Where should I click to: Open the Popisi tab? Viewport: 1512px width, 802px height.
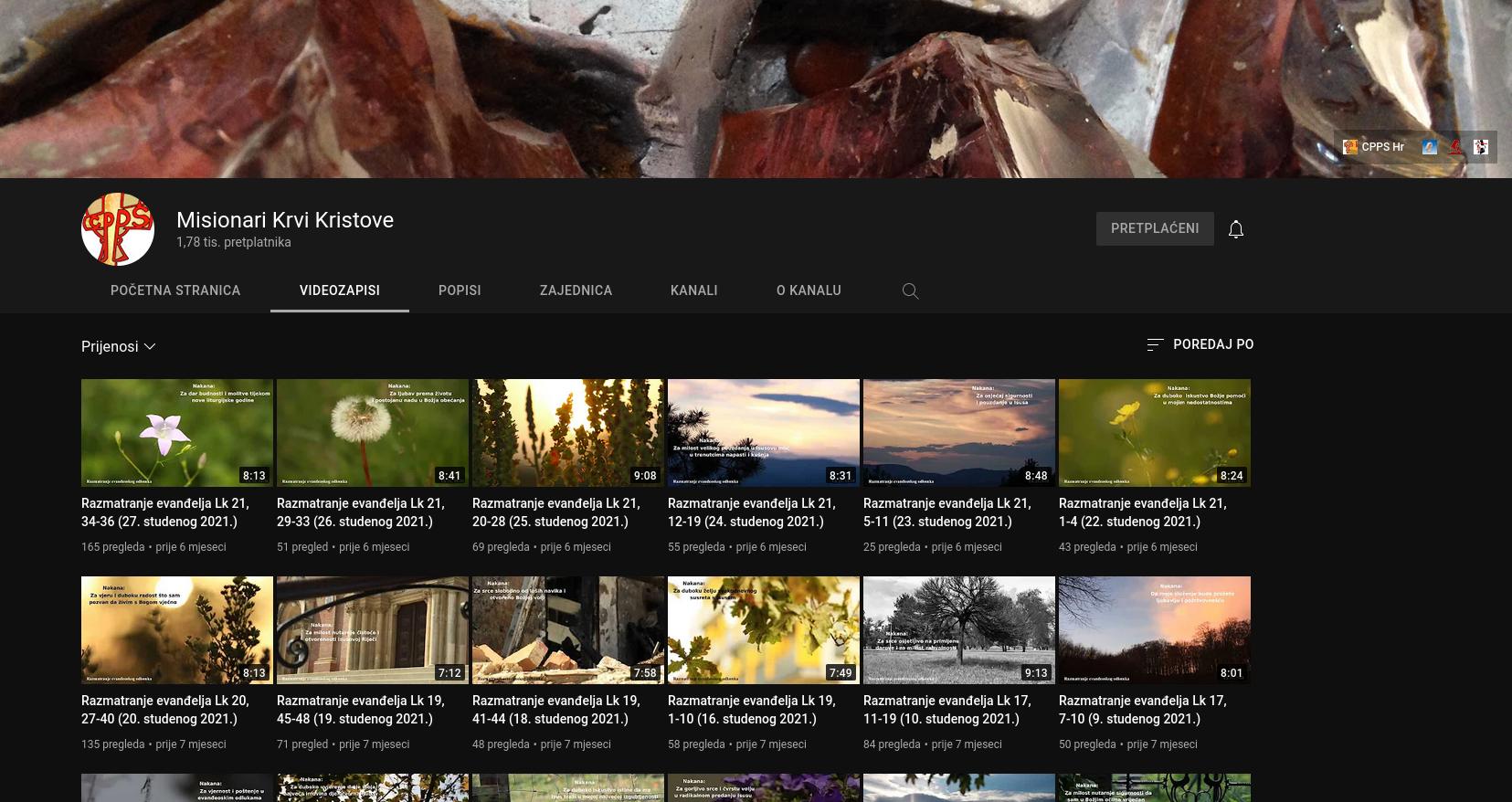[x=460, y=290]
